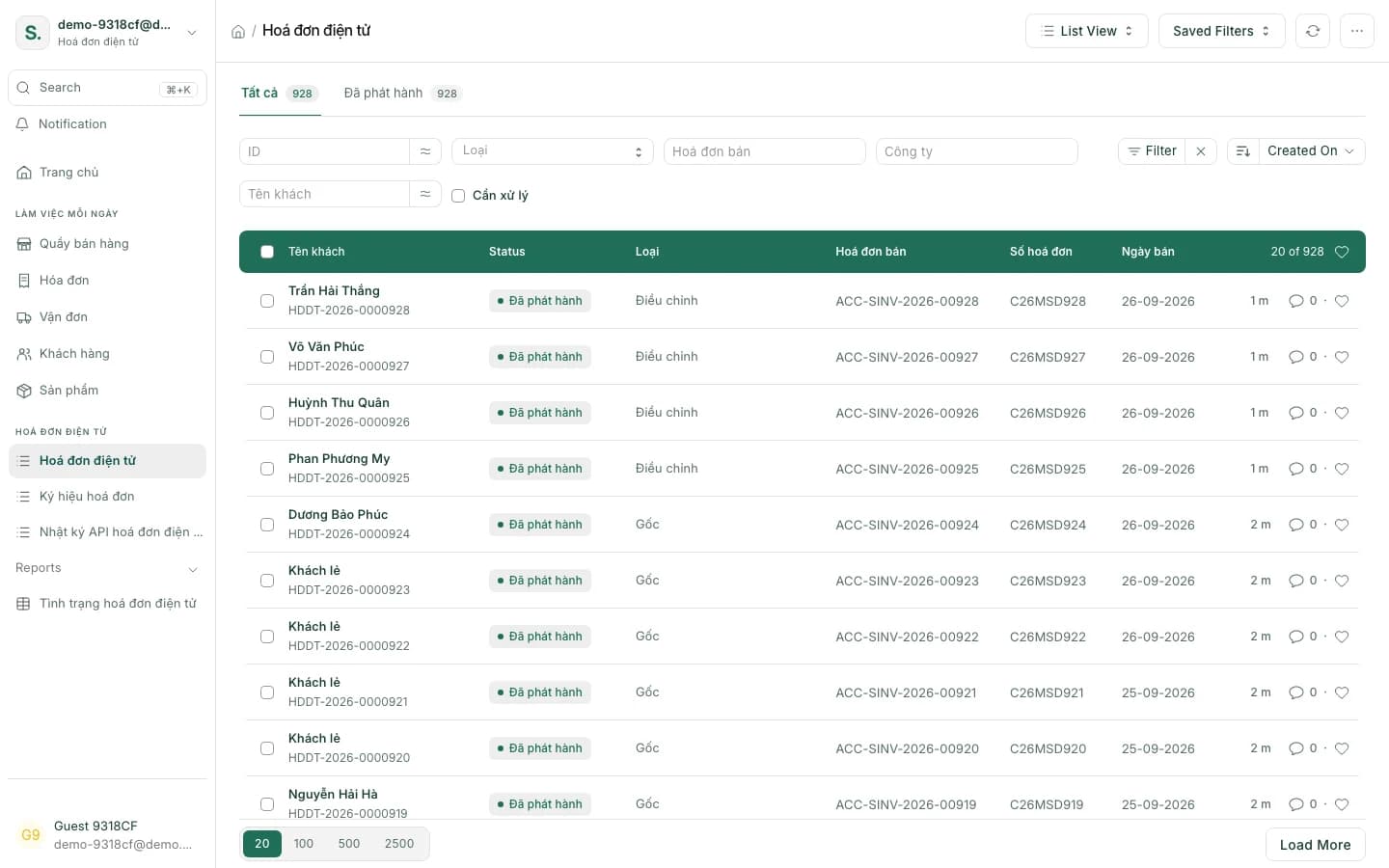Screen dimensions: 1389x868
Task: Expand the workspace switcher demo-9318cf
Action: (107, 33)
